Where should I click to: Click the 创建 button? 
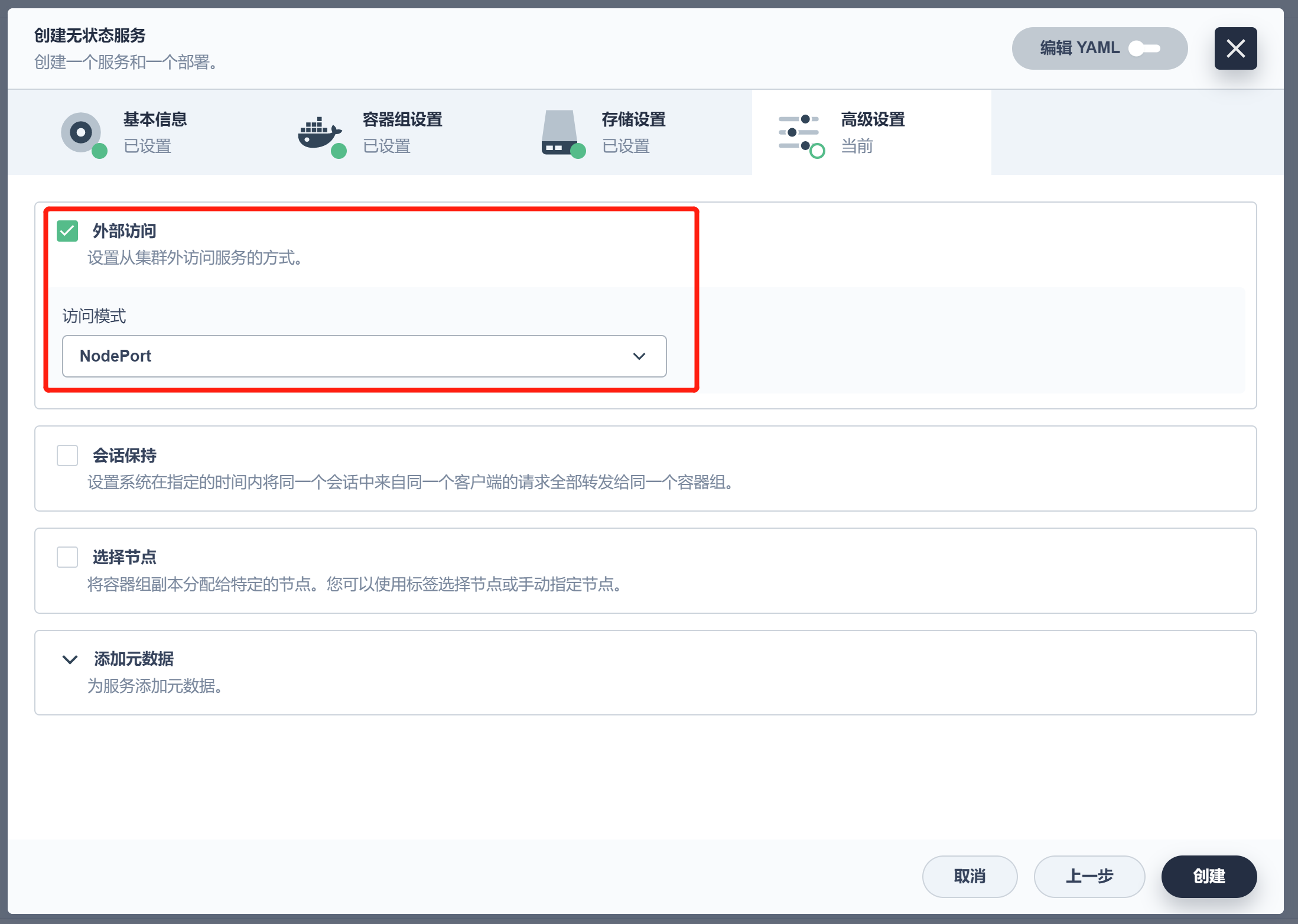click(1208, 876)
